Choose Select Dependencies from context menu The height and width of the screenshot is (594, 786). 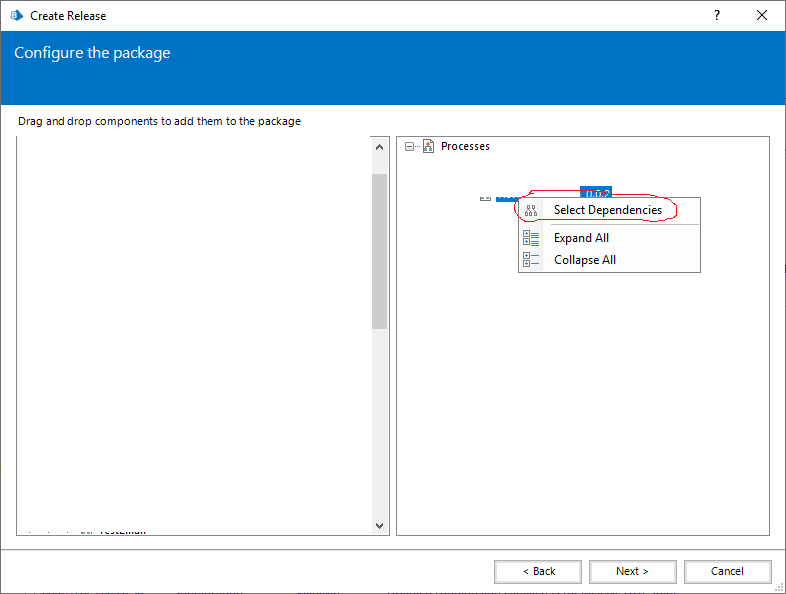point(607,210)
